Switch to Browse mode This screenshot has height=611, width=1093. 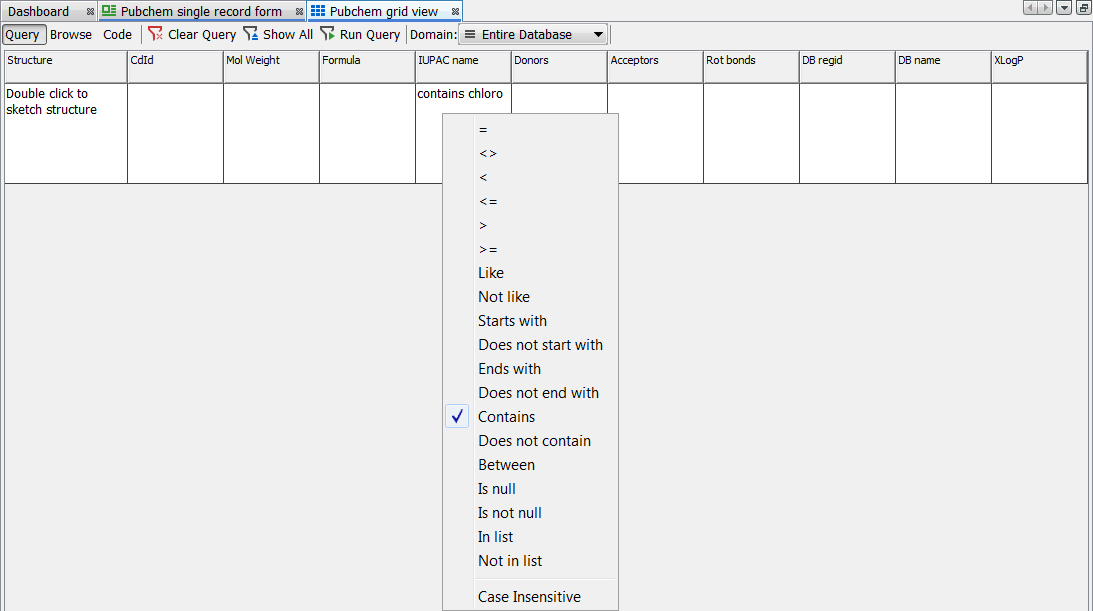(x=71, y=34)
